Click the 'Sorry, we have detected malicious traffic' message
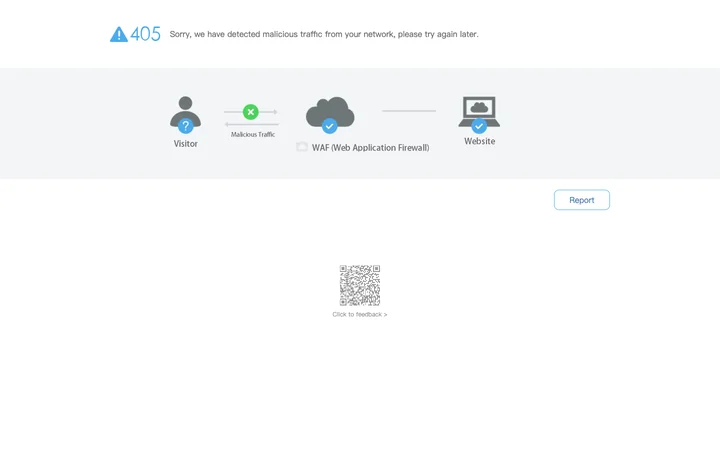This screenshot has width=720, height=450. (x=324, y=34)
